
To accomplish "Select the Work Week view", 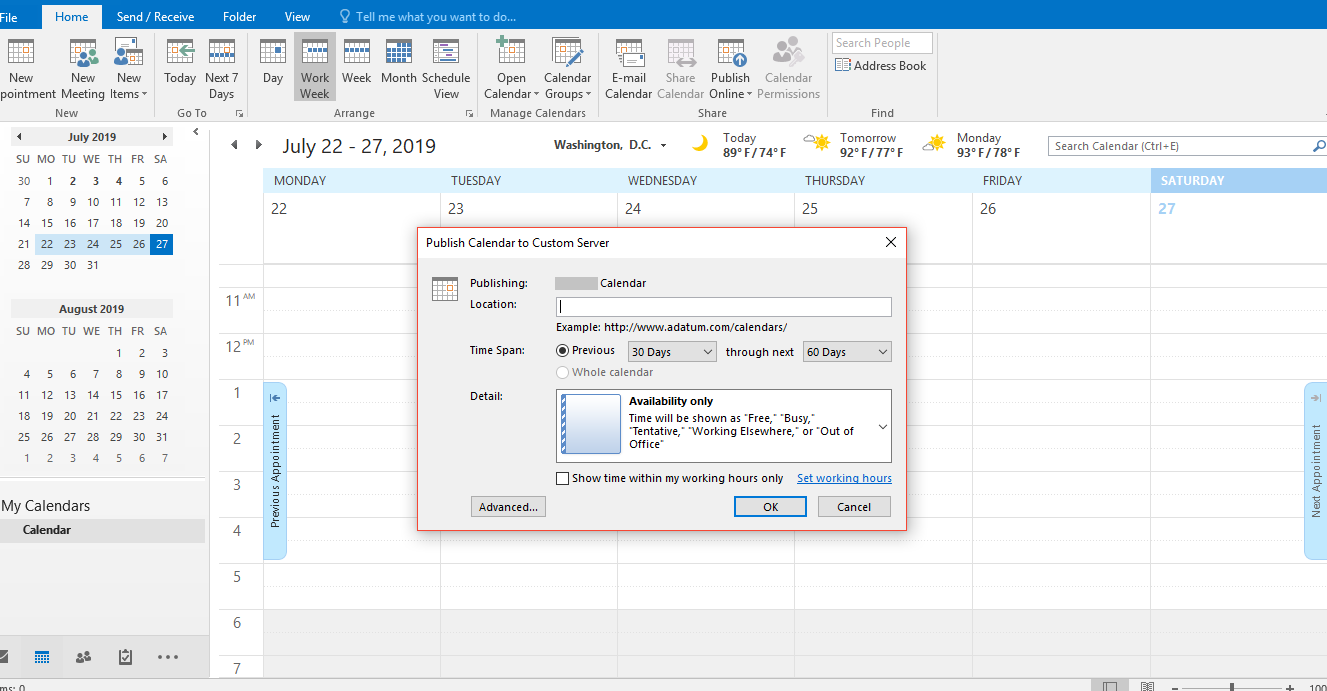I will coord(315,68).
